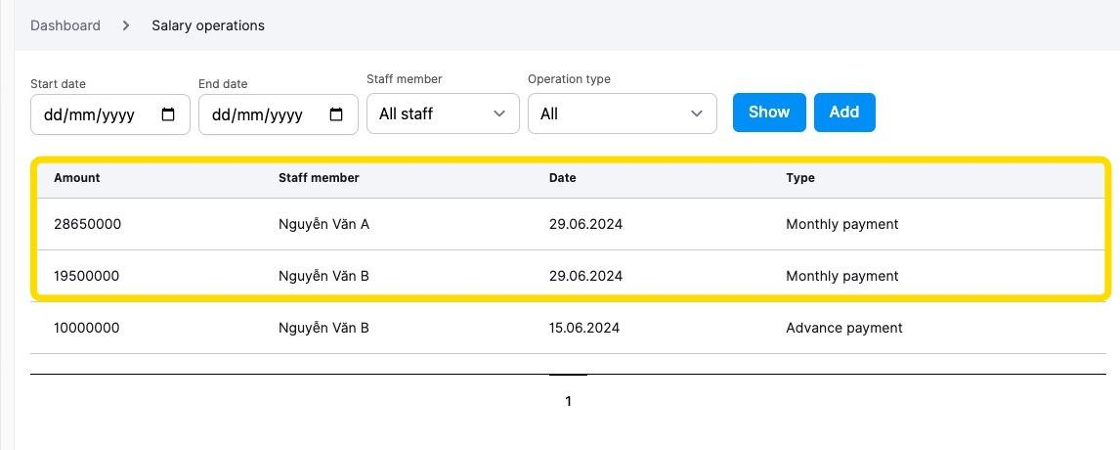Click the Date column header
Image resolution: width=1120 pixels, height=450 pixels.
(562, 178)
